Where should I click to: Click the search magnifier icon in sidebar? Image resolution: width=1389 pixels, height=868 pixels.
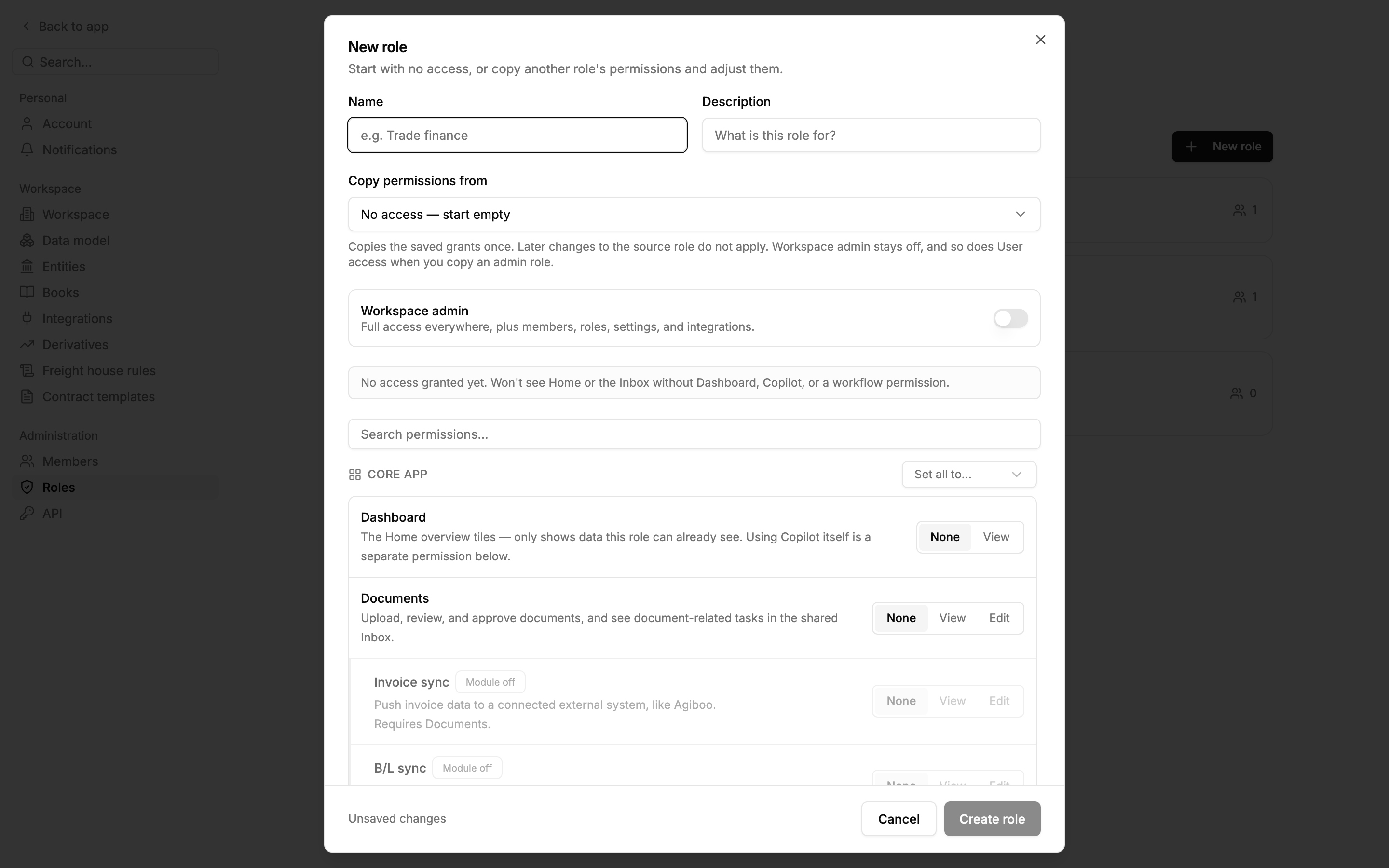pos(27,62)
